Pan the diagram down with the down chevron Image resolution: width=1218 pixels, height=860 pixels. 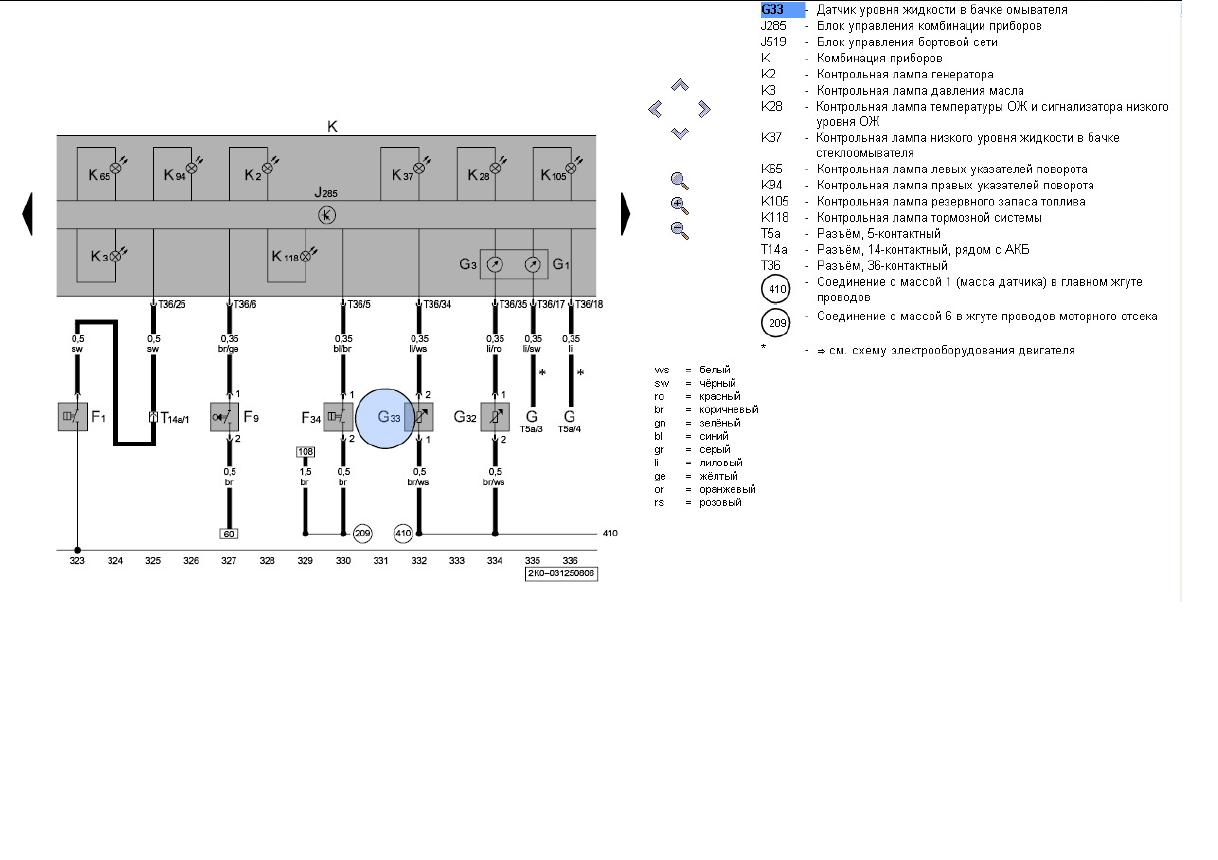click(x=680, y=132)
